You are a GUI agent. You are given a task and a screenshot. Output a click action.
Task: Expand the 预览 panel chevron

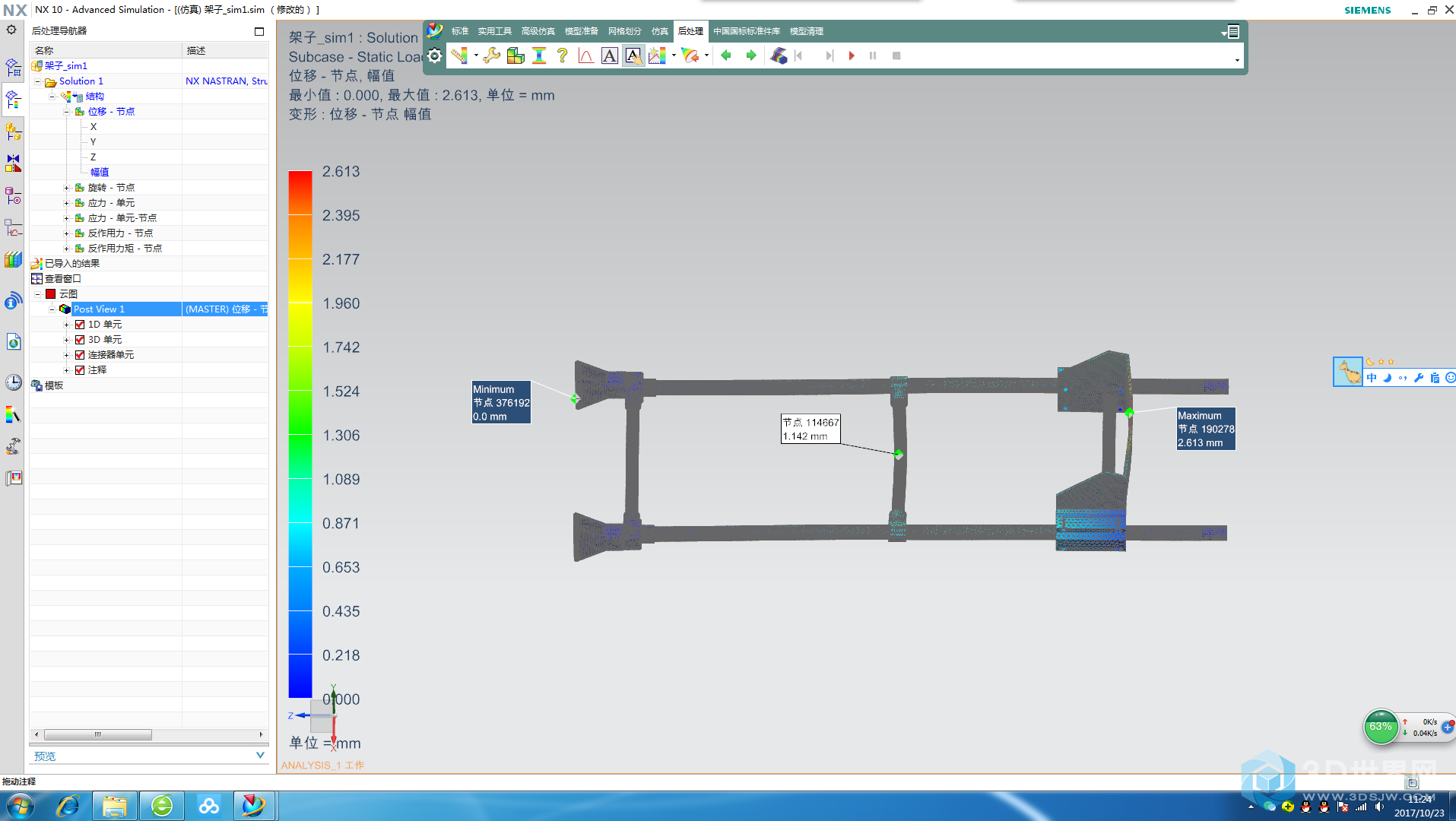point(260,756)
